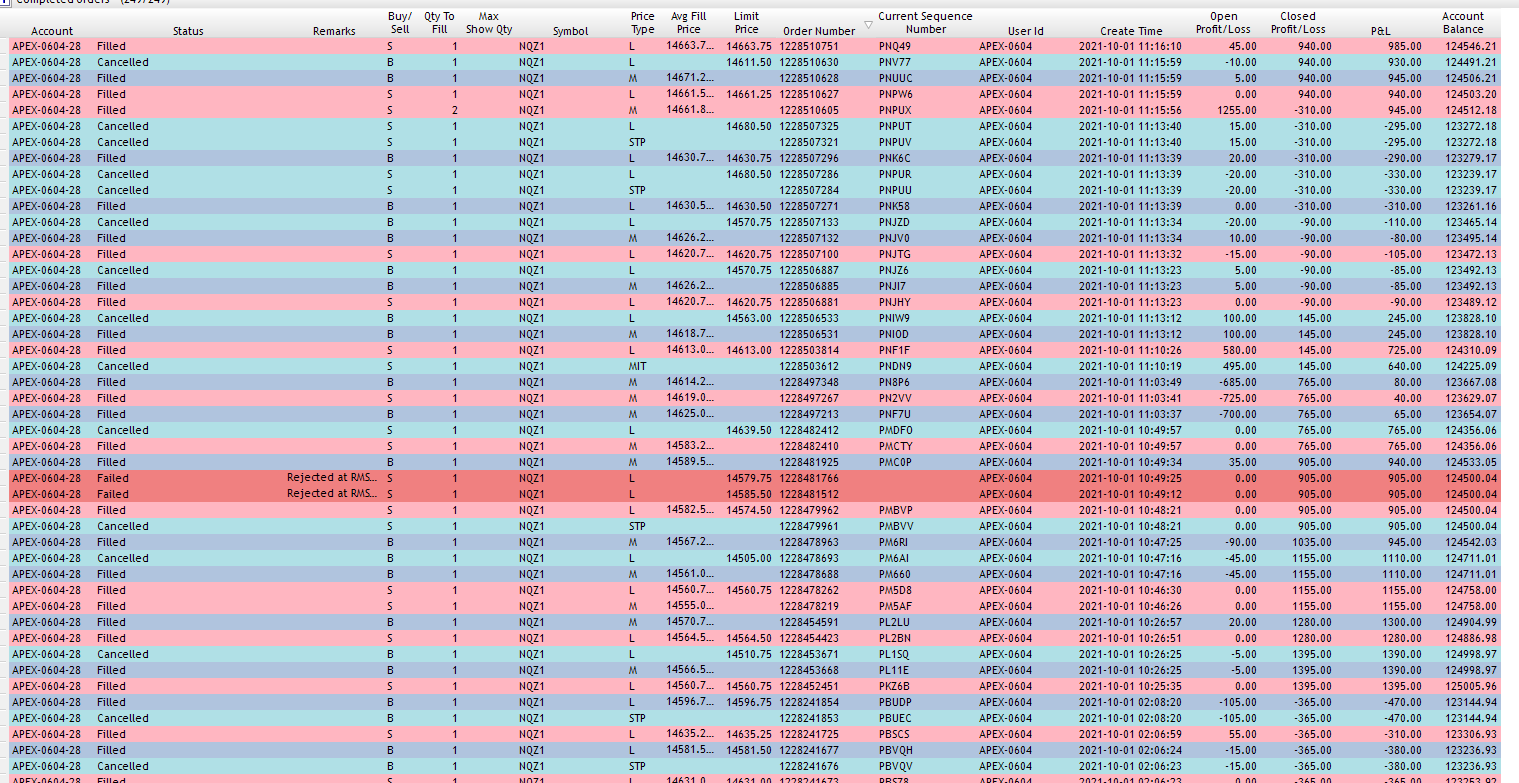Sort by the Buy/Sell column header
The image size is (1519, 783).
tap(399, 23)
